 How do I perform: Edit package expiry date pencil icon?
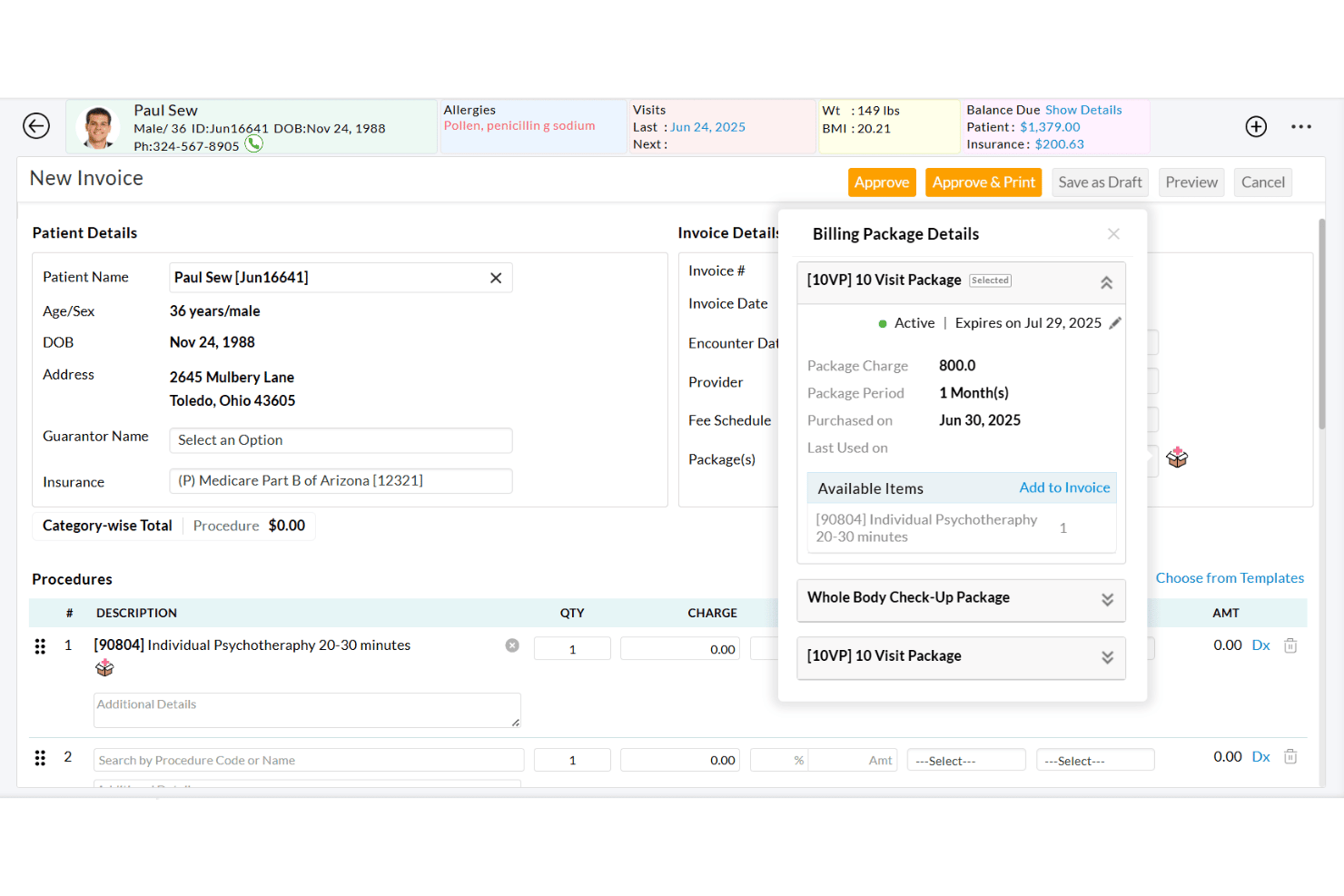pos(1115,323)
